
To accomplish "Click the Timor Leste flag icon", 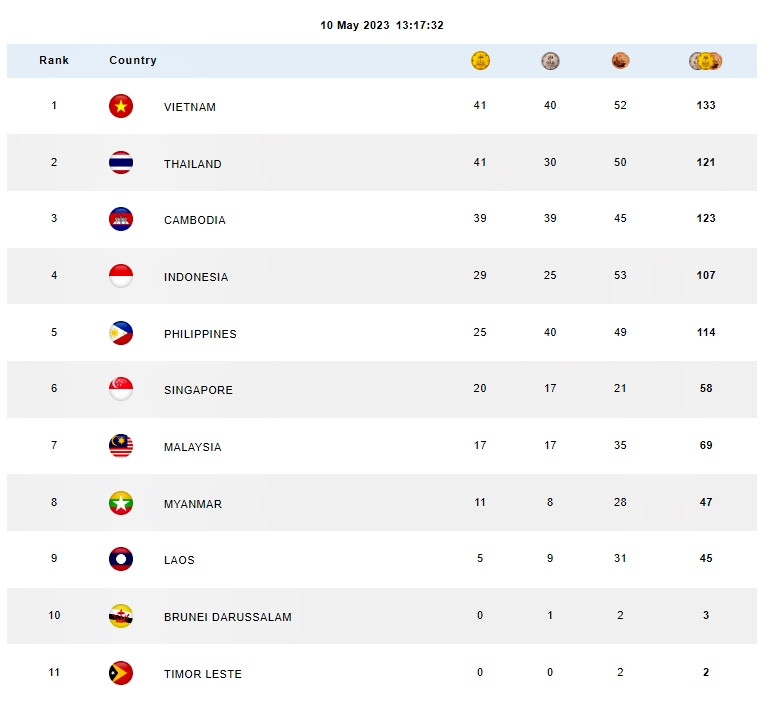I will point(121,673).
